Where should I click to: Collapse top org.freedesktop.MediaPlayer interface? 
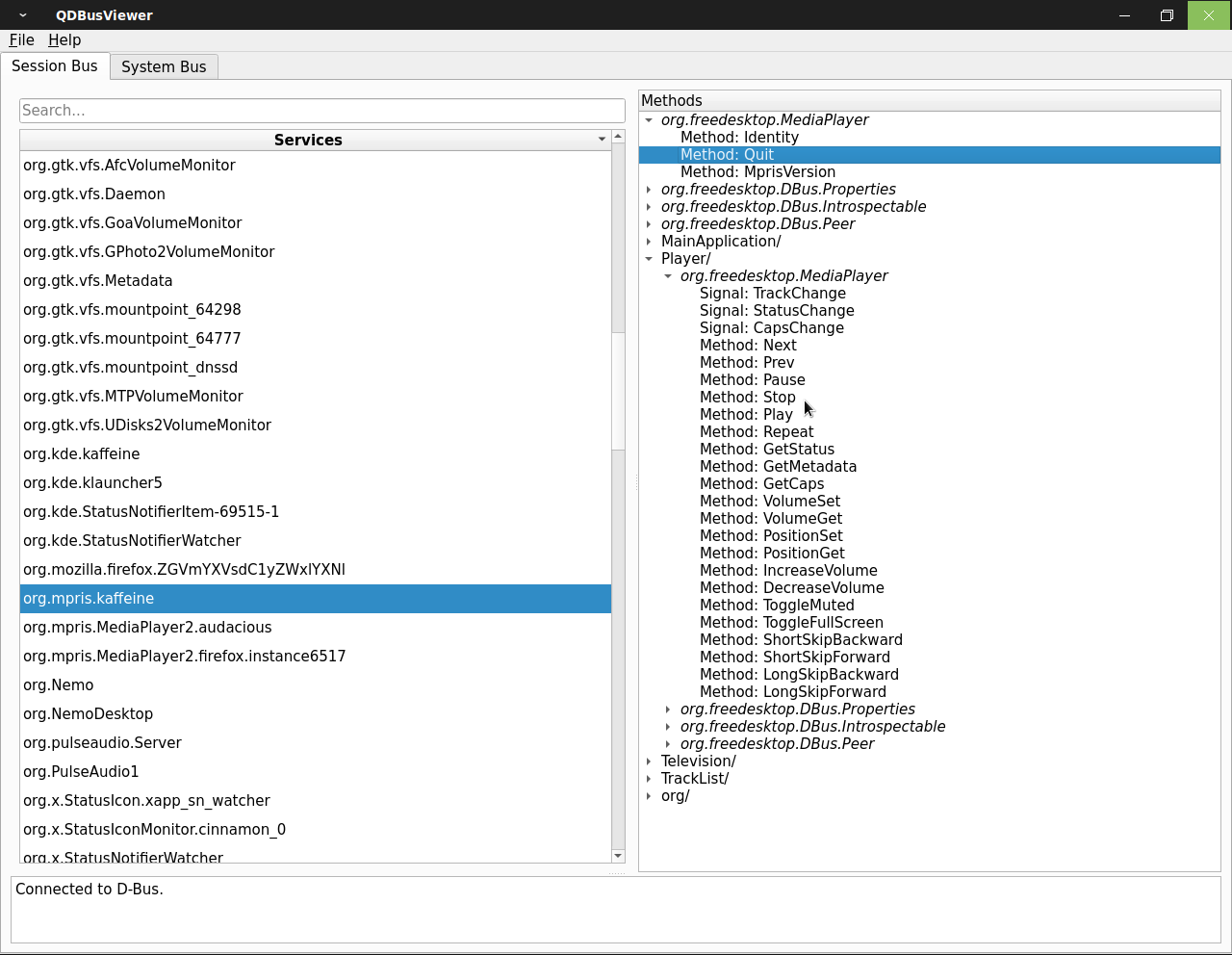point(649,120)
